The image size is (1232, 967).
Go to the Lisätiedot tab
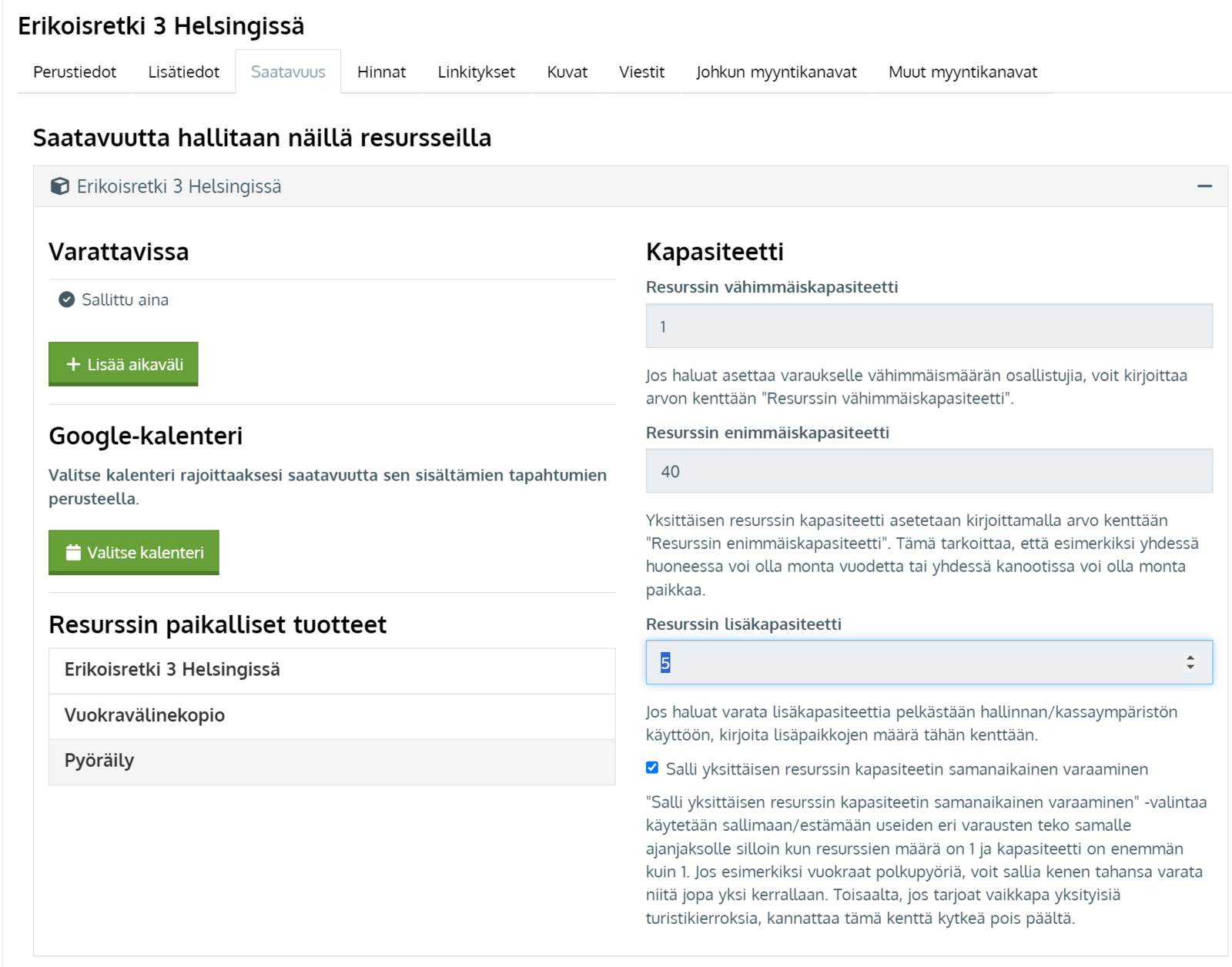click(183, 72)
